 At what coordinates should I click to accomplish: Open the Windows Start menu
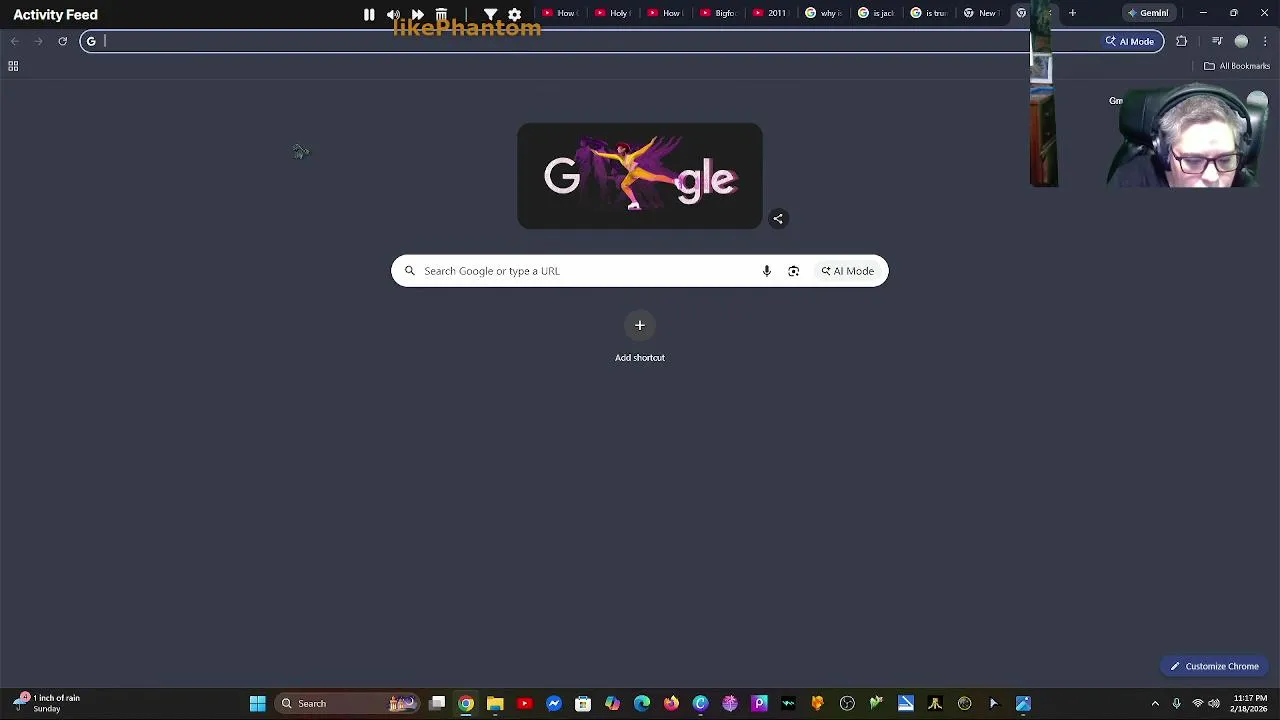[257, 703]
